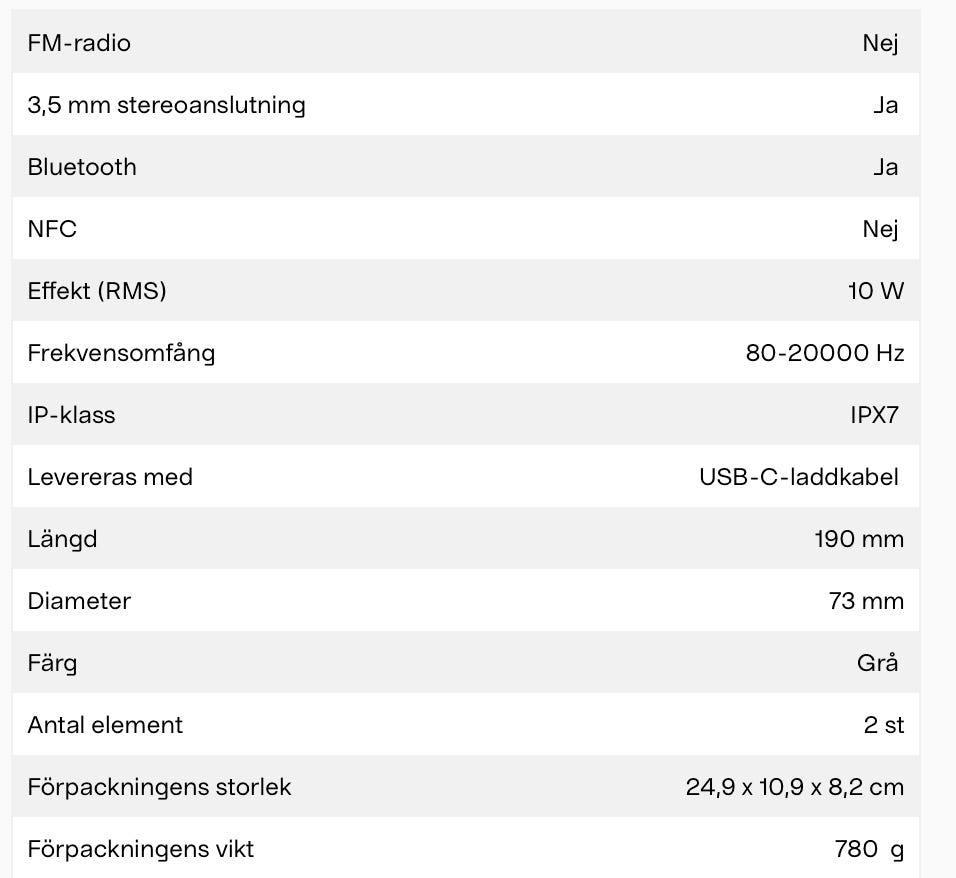Viewport: 956px width, 878px height.
Task: Select the Diameter label text
Action: tap(79, 601)
